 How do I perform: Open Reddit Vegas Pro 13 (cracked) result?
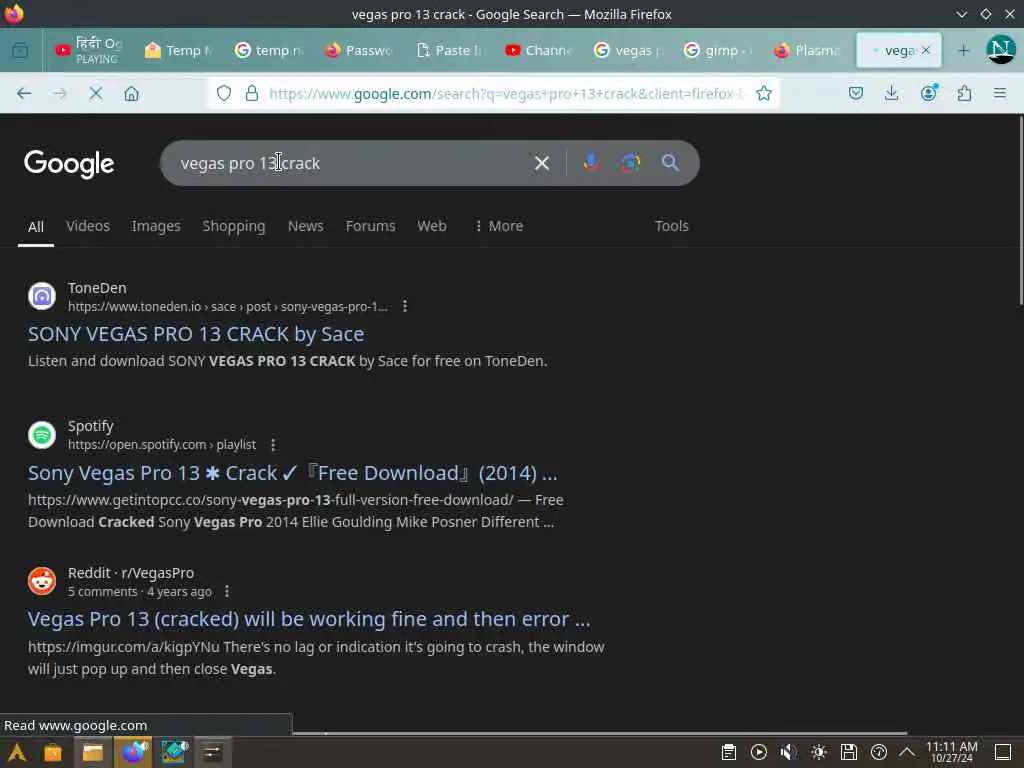tap(309, 619)
